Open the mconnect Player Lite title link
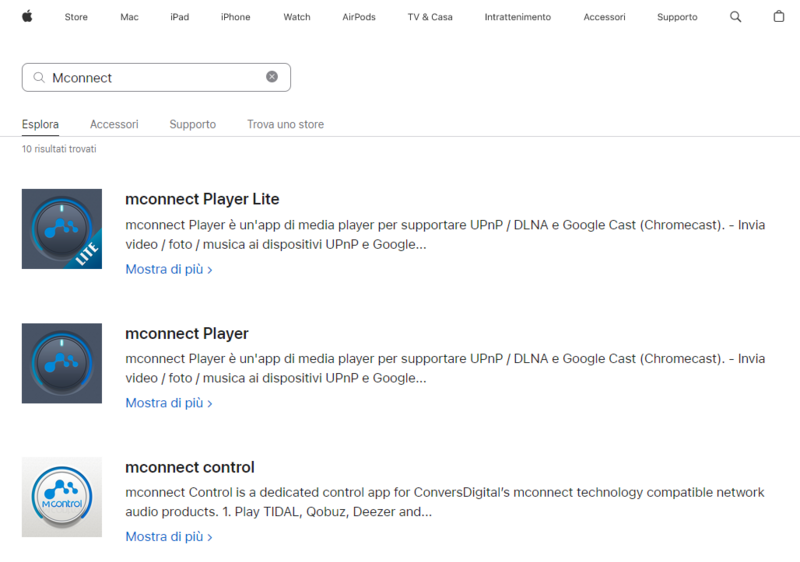The height and width of the screenshot is (562, 800). click(x=202, y=199)
